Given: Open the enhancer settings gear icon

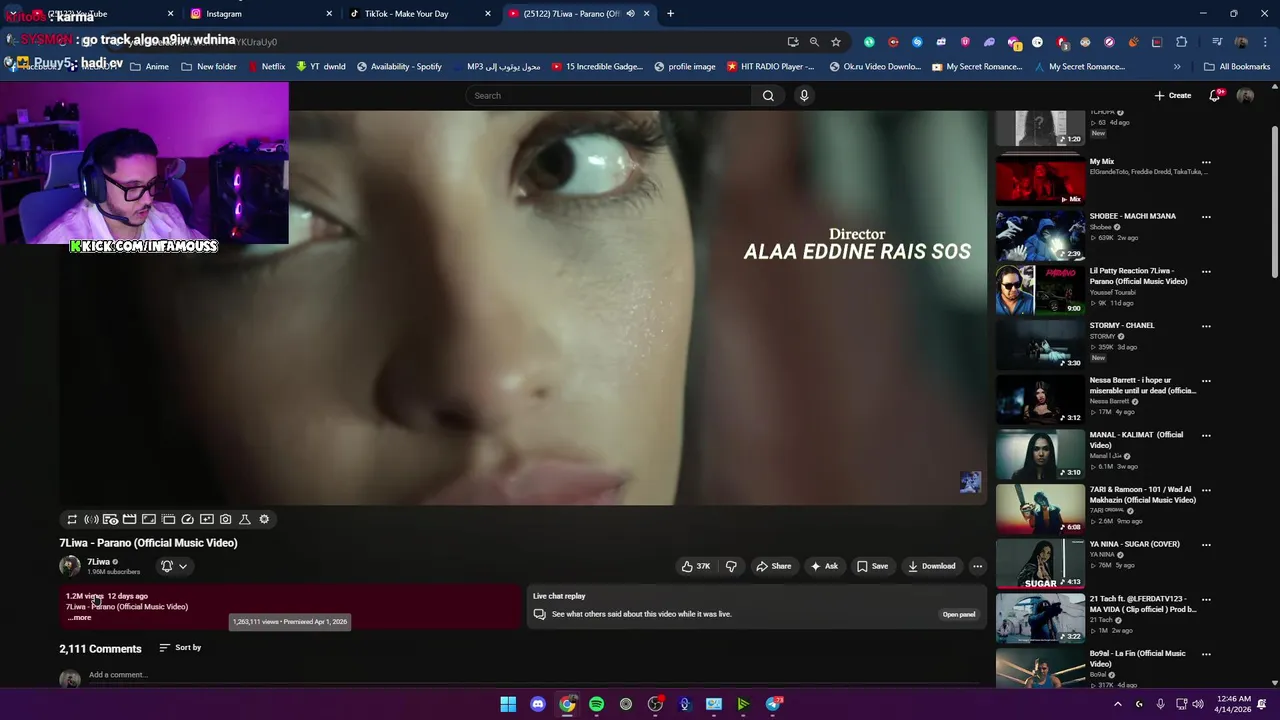Looking at the screenshot, I should point(264,519).
